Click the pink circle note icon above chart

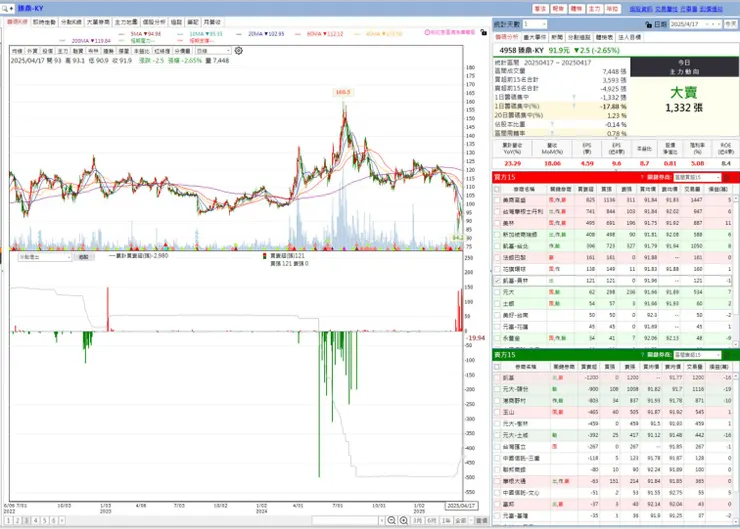click(x=427, y=32)
